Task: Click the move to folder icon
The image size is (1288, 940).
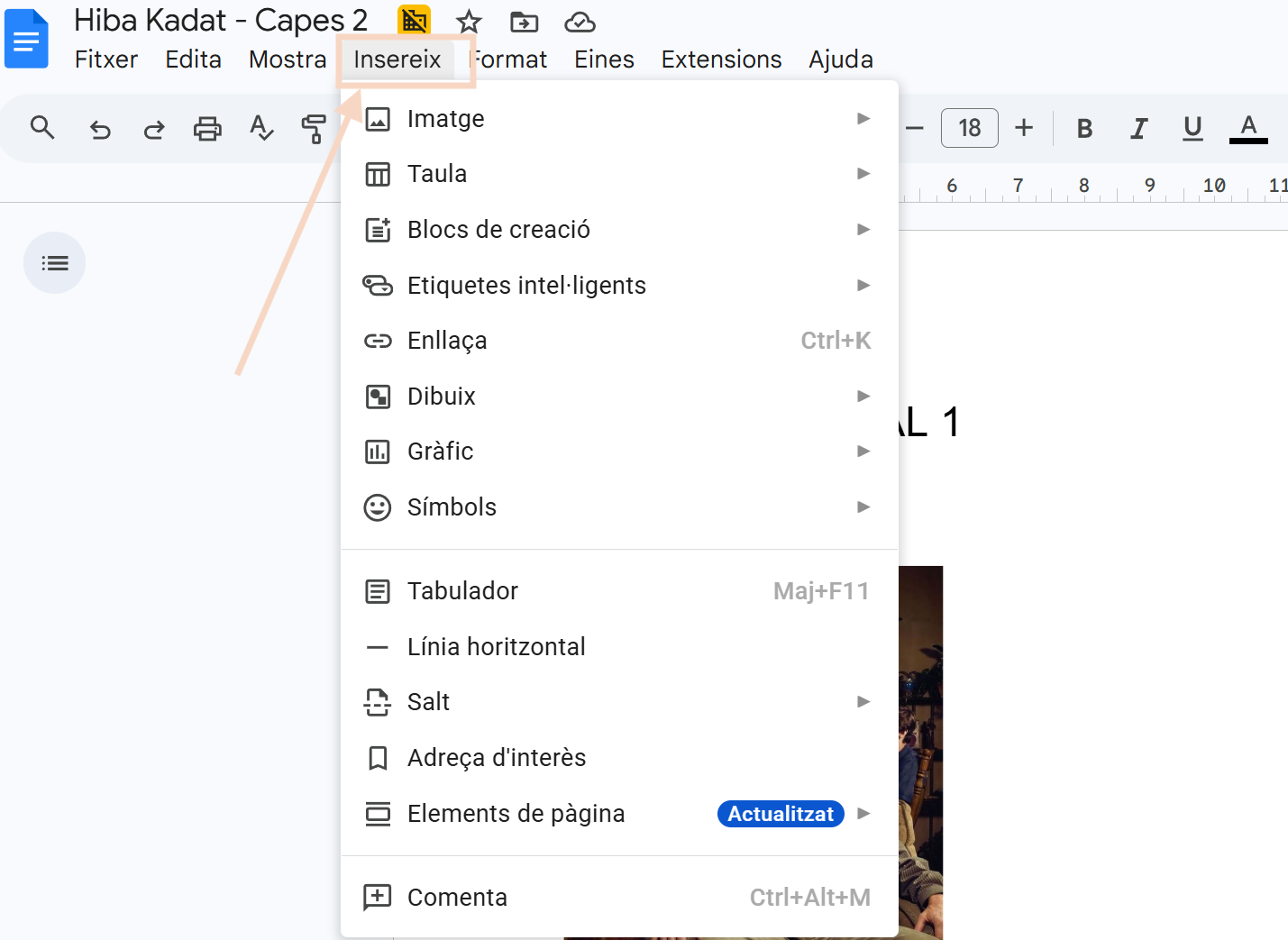Action: (x=524, y=21)
